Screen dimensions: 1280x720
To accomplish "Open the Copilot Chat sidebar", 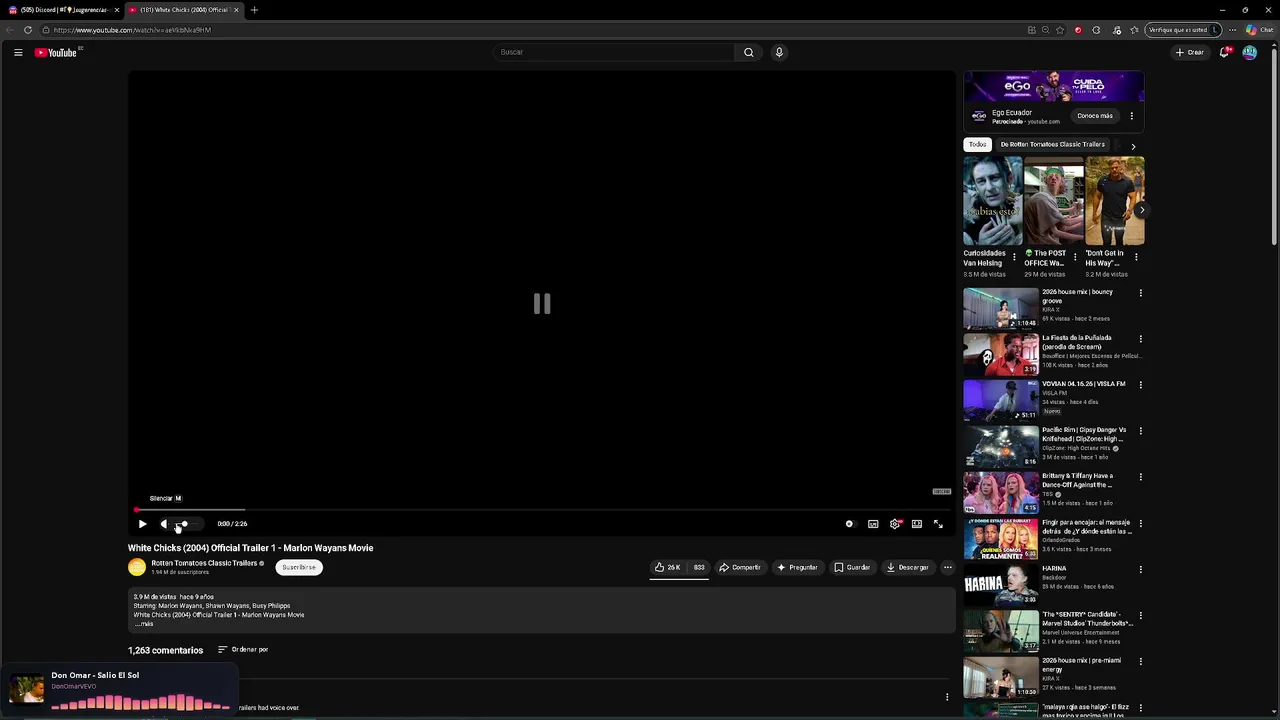I will pyautogui.click(x=1259, y=30).
